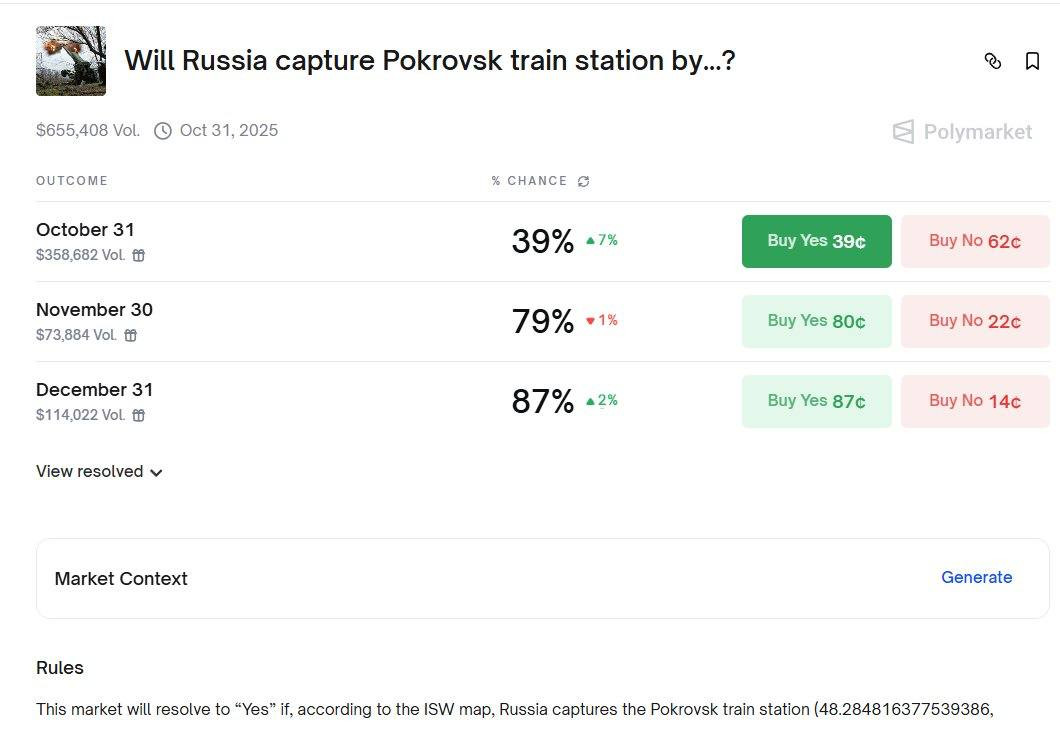Buy No at 22¢ for November 30
This screenshot has width=1060, height=731.
click(x=974, y=321)
